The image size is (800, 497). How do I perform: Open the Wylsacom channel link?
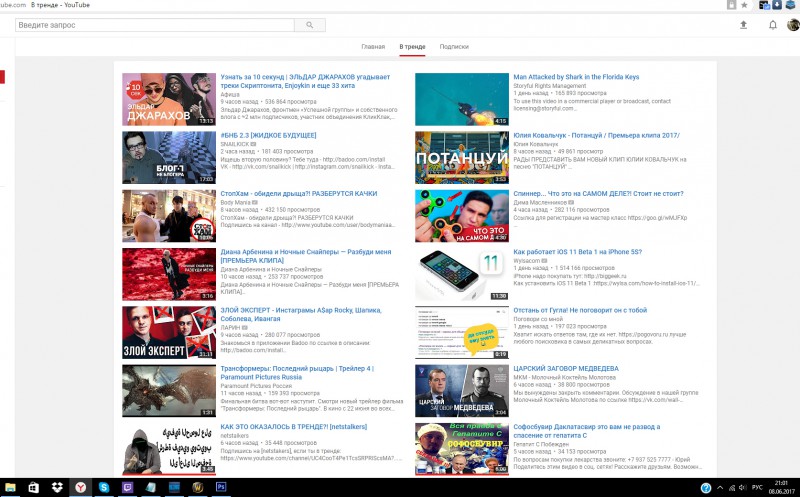click(x=527, y=261)
